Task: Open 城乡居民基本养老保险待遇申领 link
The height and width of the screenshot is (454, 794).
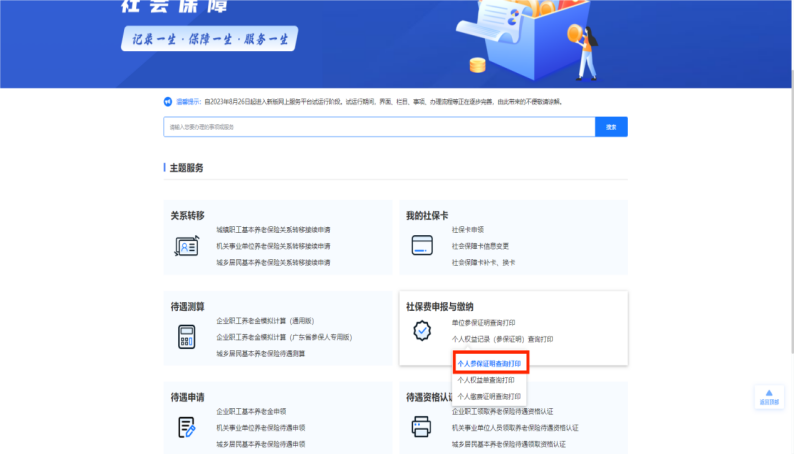Action: click(x=261, y=444)
